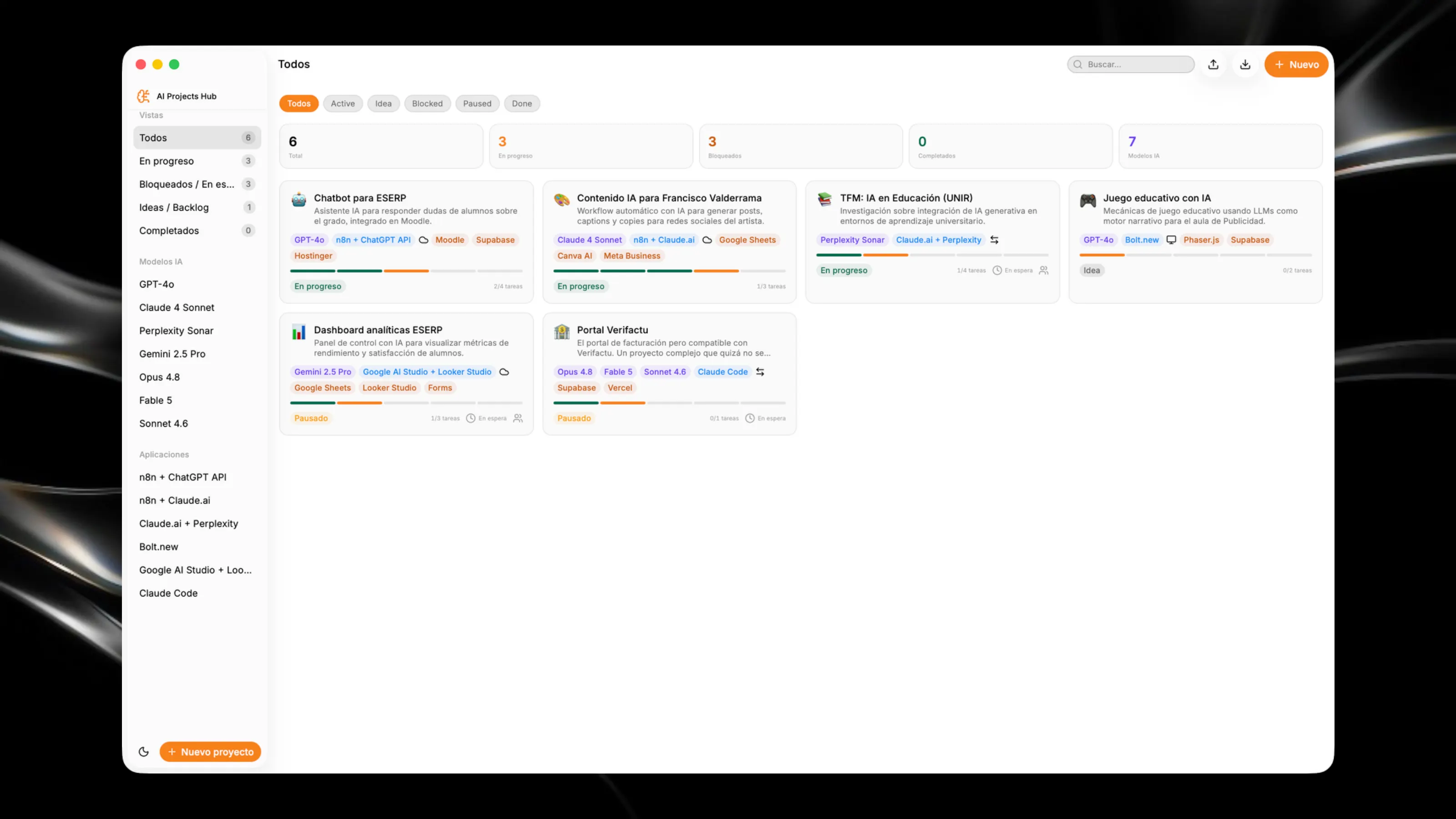Filter by Fable 5 in sidebar
Image resolution: width=1456 pixels, height=819 pixels.
(197, 400)
